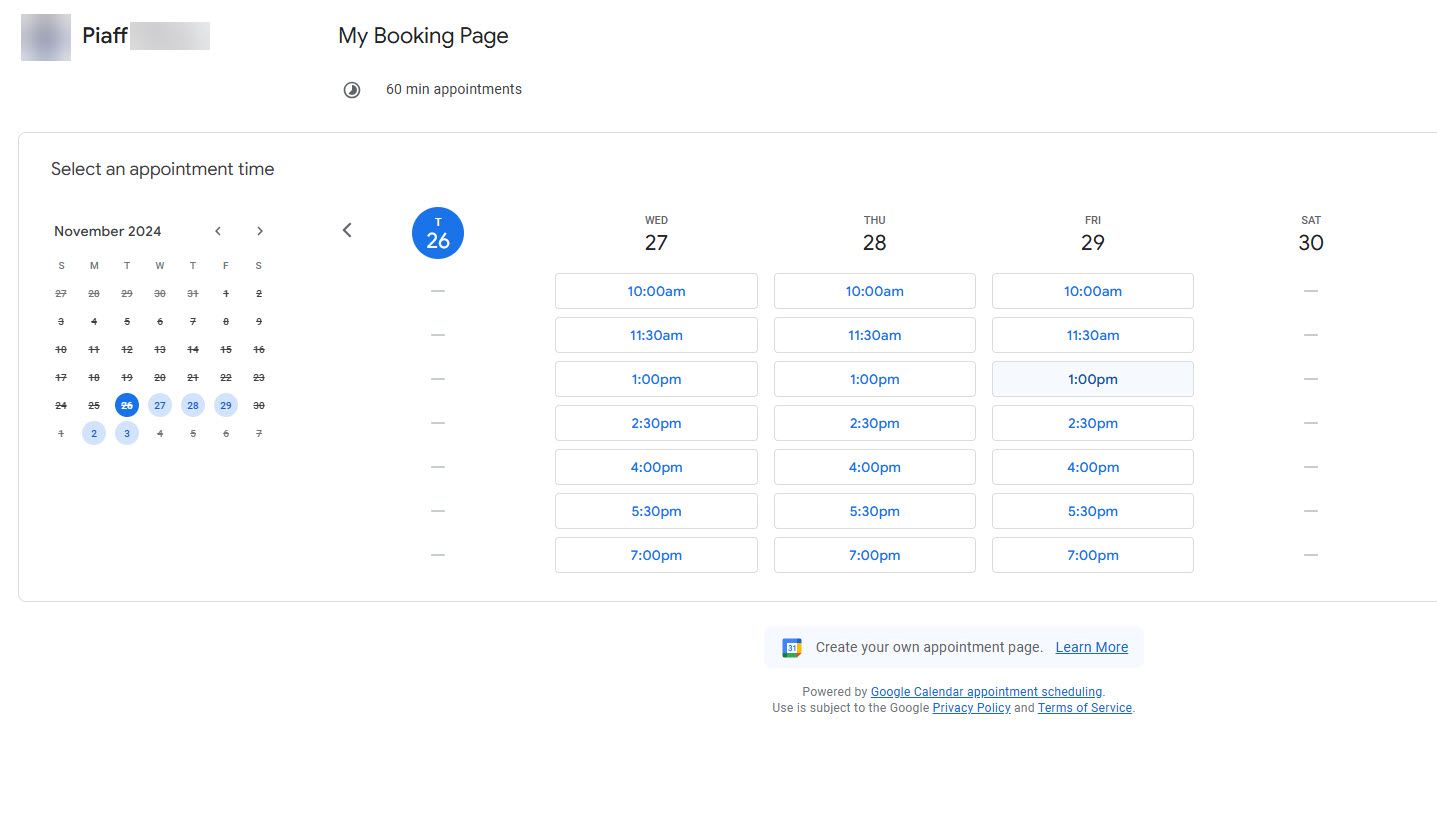1437x819 pixels.
Task: Book the 10:00am slot on Wednesday 27
Action: pyautogui.click(x=656, y=291)
